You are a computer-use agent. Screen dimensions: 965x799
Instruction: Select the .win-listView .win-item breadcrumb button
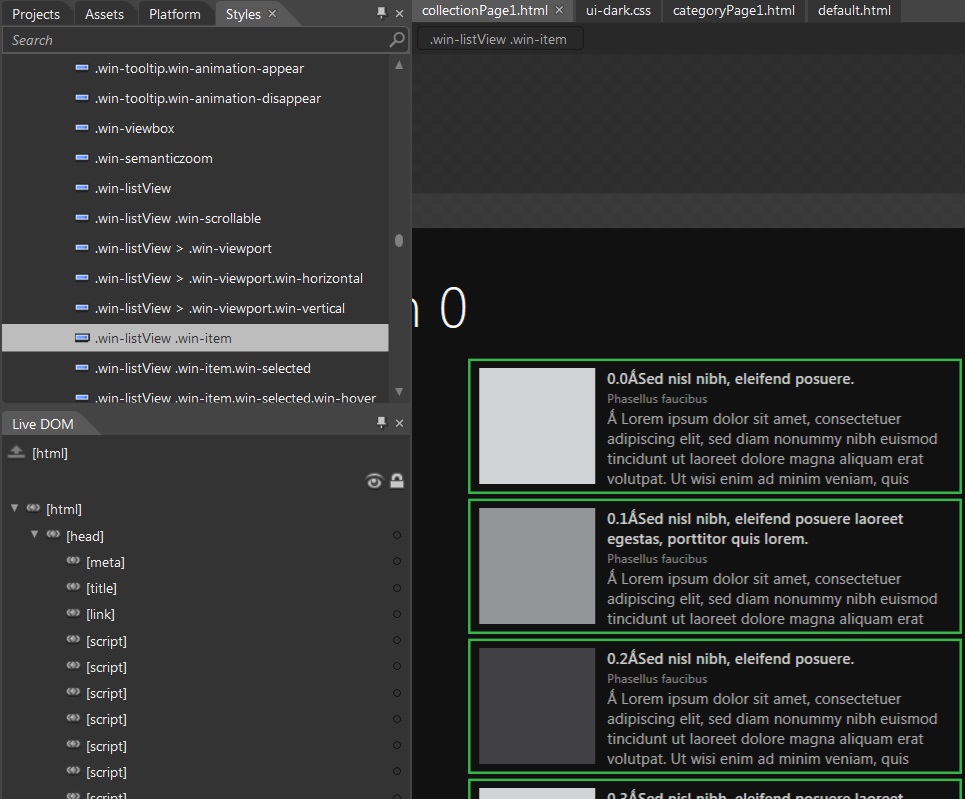pos(499,39)
